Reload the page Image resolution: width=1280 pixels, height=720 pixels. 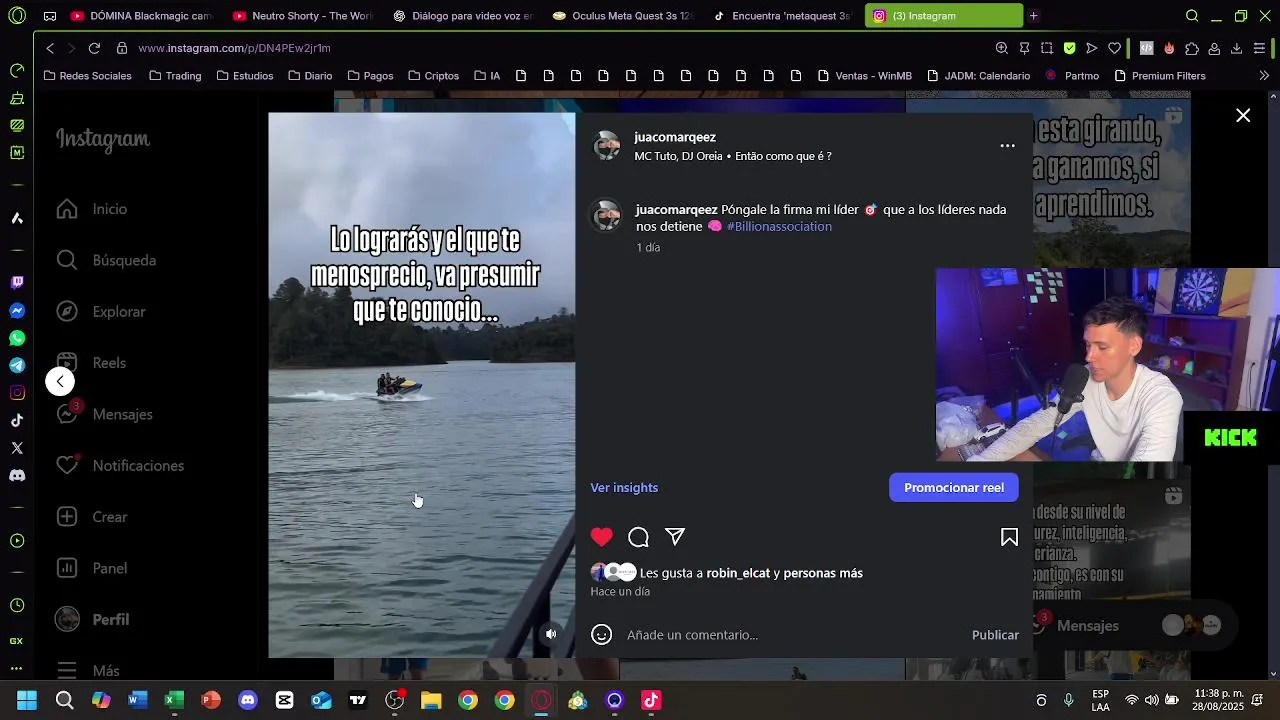coord(94,48)
